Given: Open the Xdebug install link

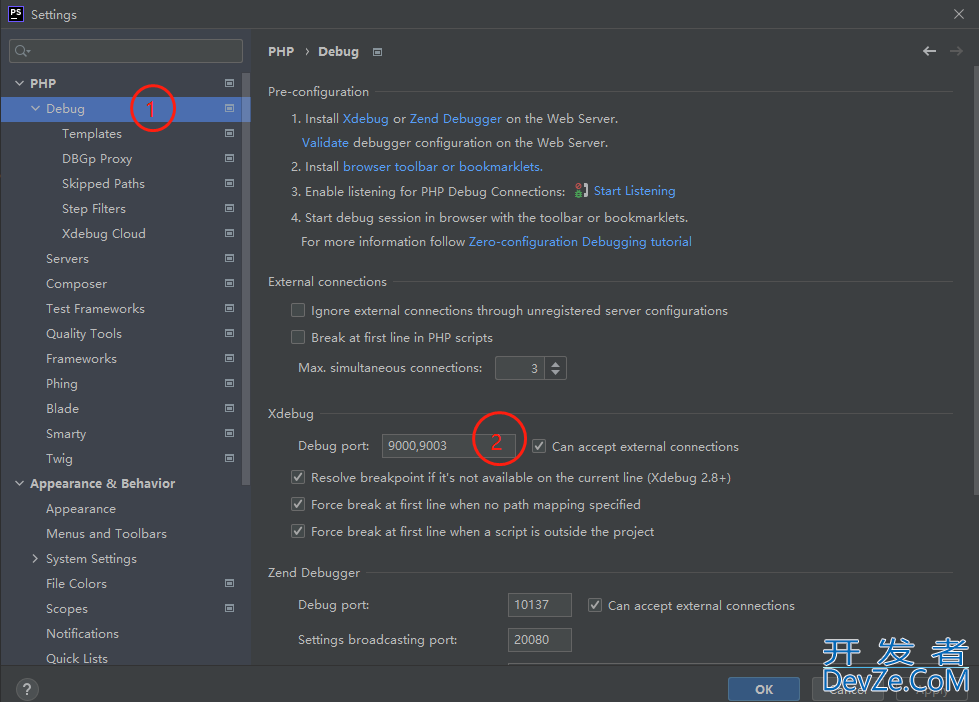Looking at the screenshot, I should 365,119.
